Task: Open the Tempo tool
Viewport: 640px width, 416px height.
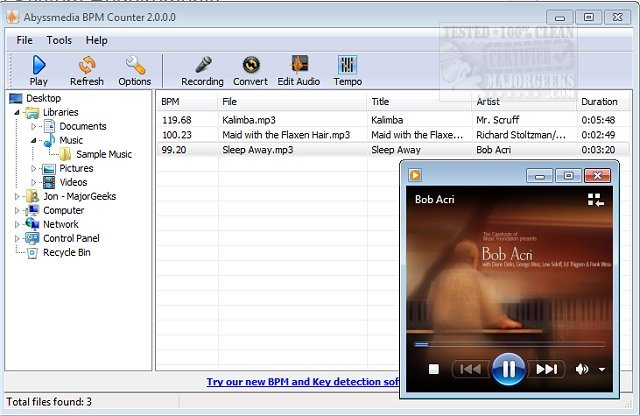Action: (x=347, y=70)
